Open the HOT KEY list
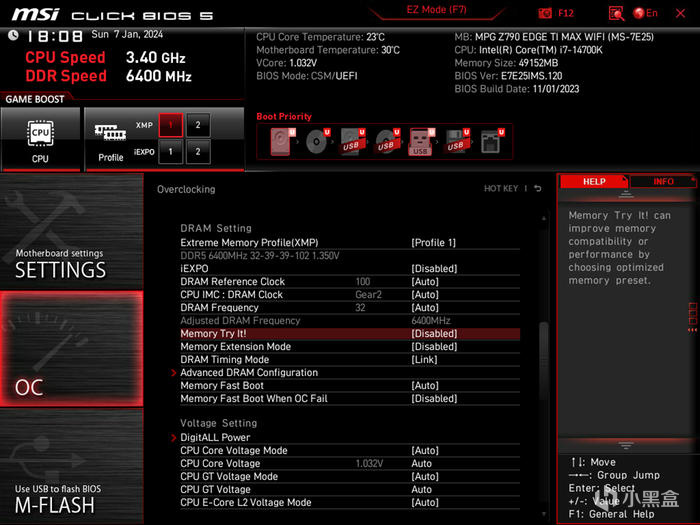 501,188
